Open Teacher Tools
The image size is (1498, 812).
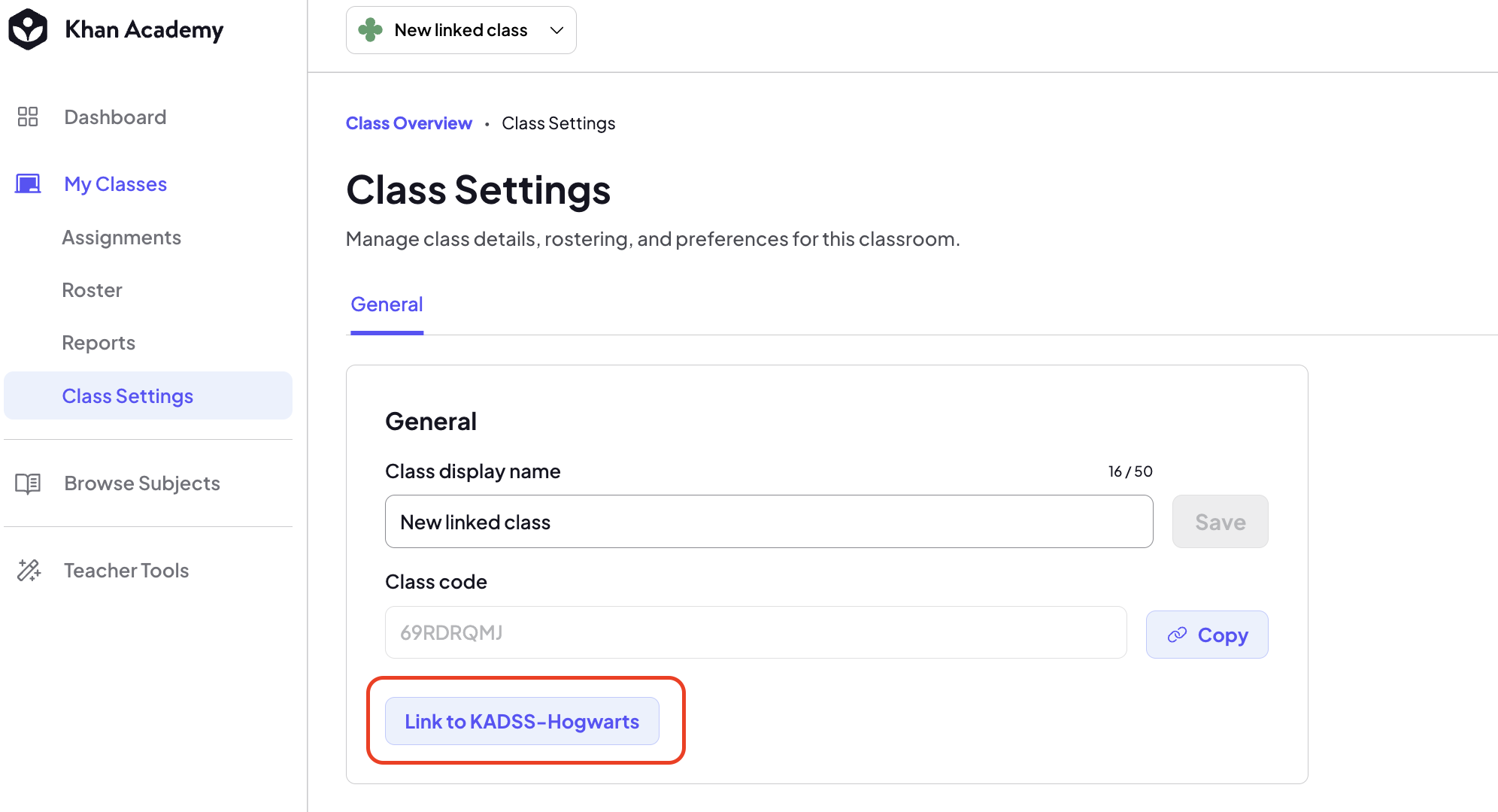tap(126, 571)
